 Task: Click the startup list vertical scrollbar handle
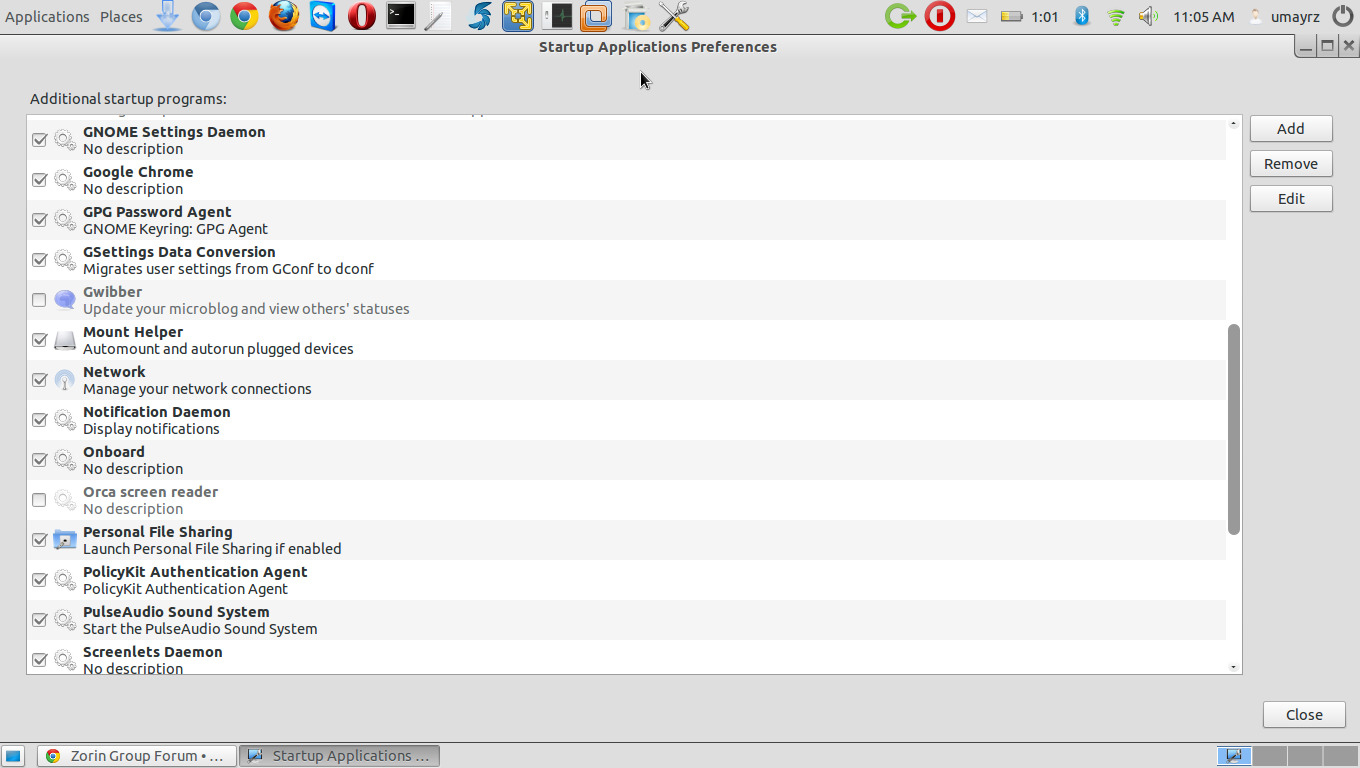[x=1233, y=429]
